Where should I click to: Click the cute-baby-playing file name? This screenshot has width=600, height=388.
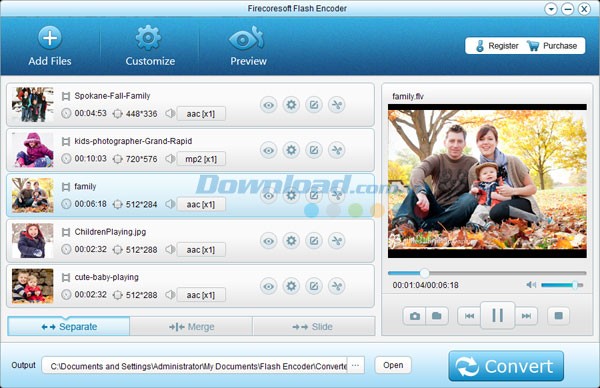pyautogui.click(x=106, y=277)
